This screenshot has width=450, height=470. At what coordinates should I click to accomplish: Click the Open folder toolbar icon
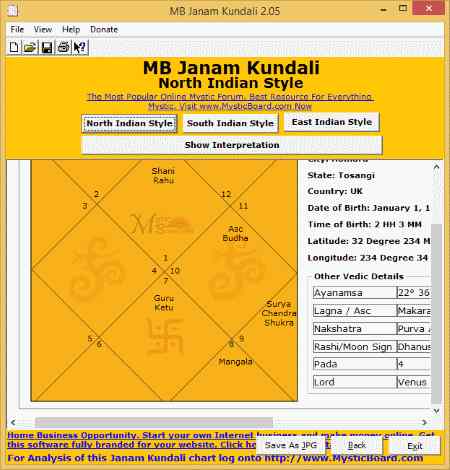30,47
